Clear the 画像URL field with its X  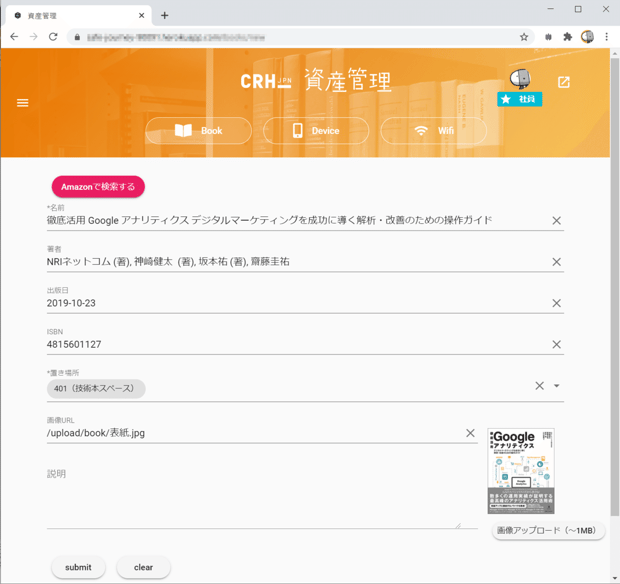[470, 433]
